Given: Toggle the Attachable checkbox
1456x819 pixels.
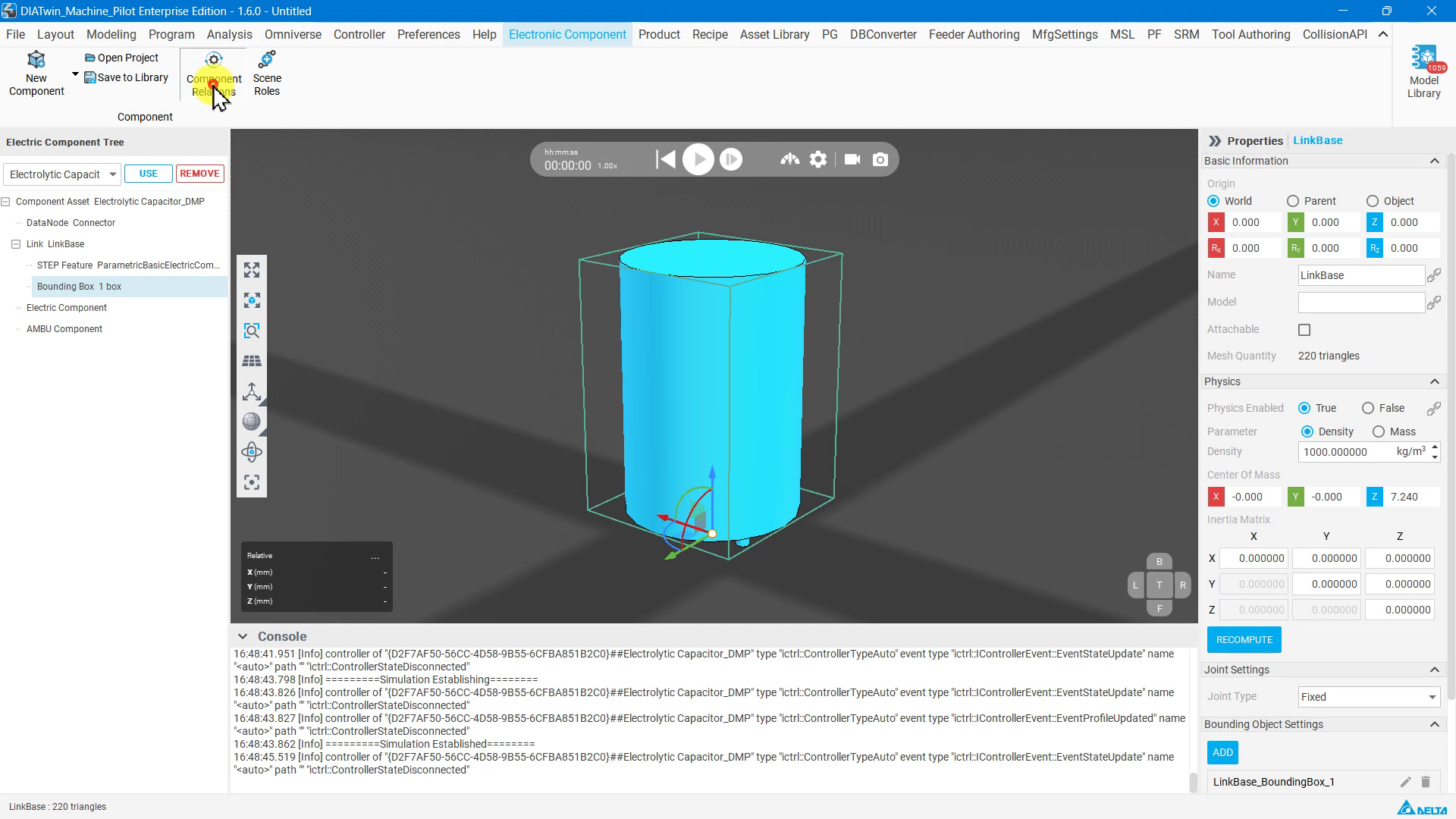Looking at the screenshot, I should 1304,330.
